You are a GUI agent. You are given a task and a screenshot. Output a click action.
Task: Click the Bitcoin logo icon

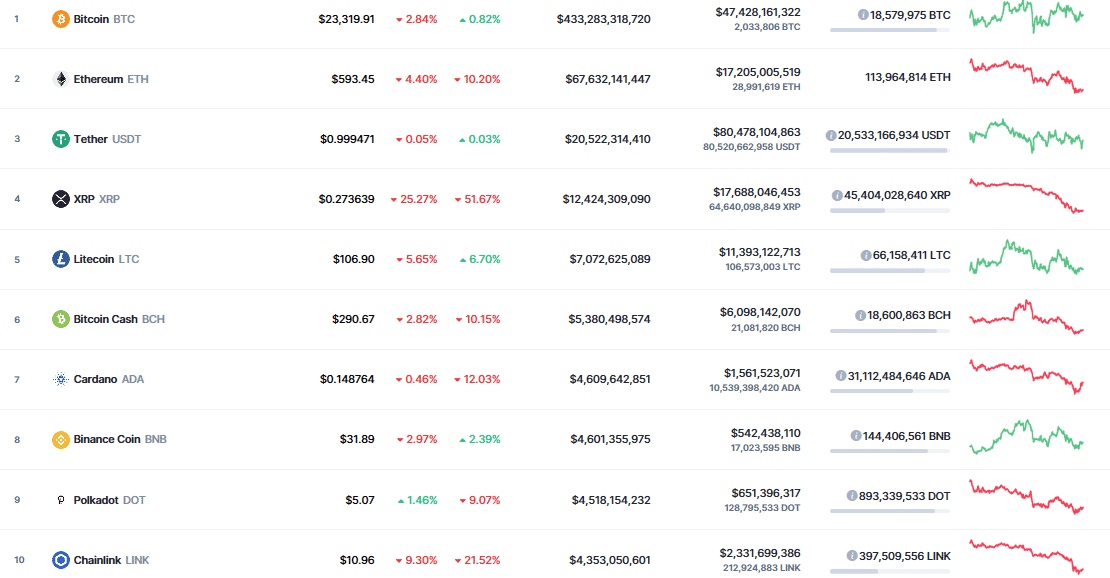click(61, 19)
